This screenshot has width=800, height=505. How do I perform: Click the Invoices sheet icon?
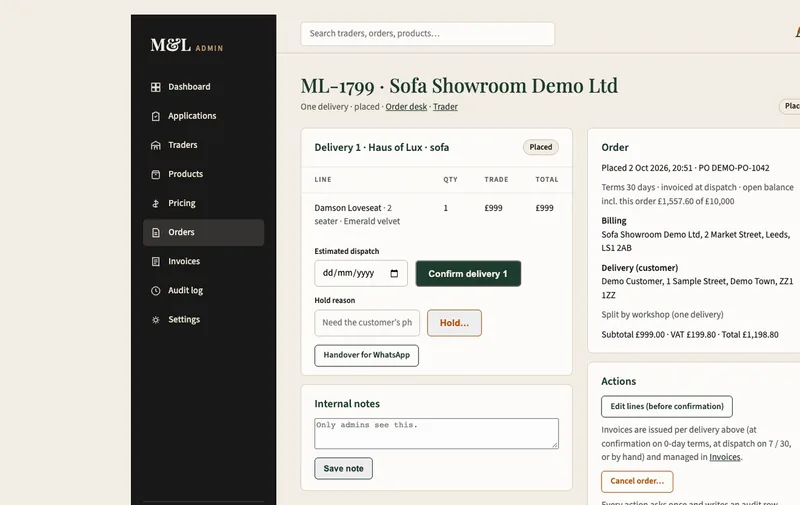156,262
